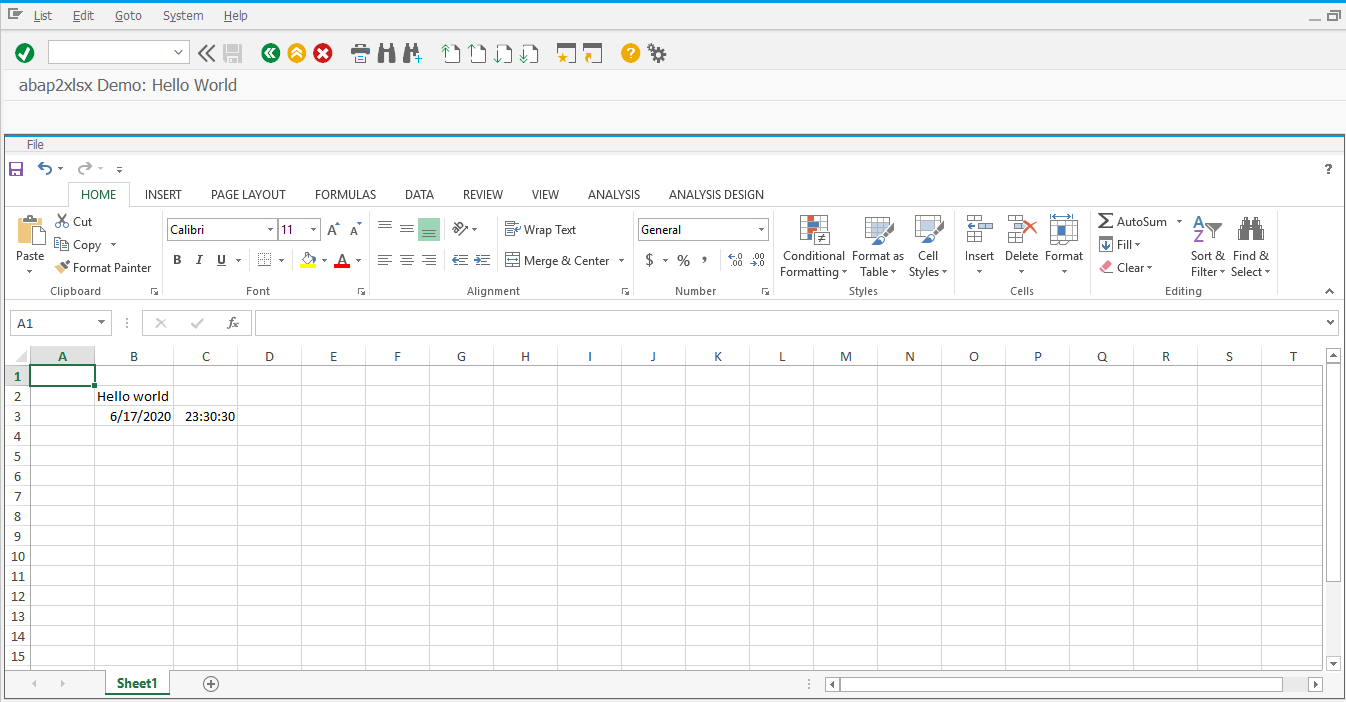Click the Delete cells icon
The width and height of the screenshot is (1346, 702).
[x=1021, y=229]
